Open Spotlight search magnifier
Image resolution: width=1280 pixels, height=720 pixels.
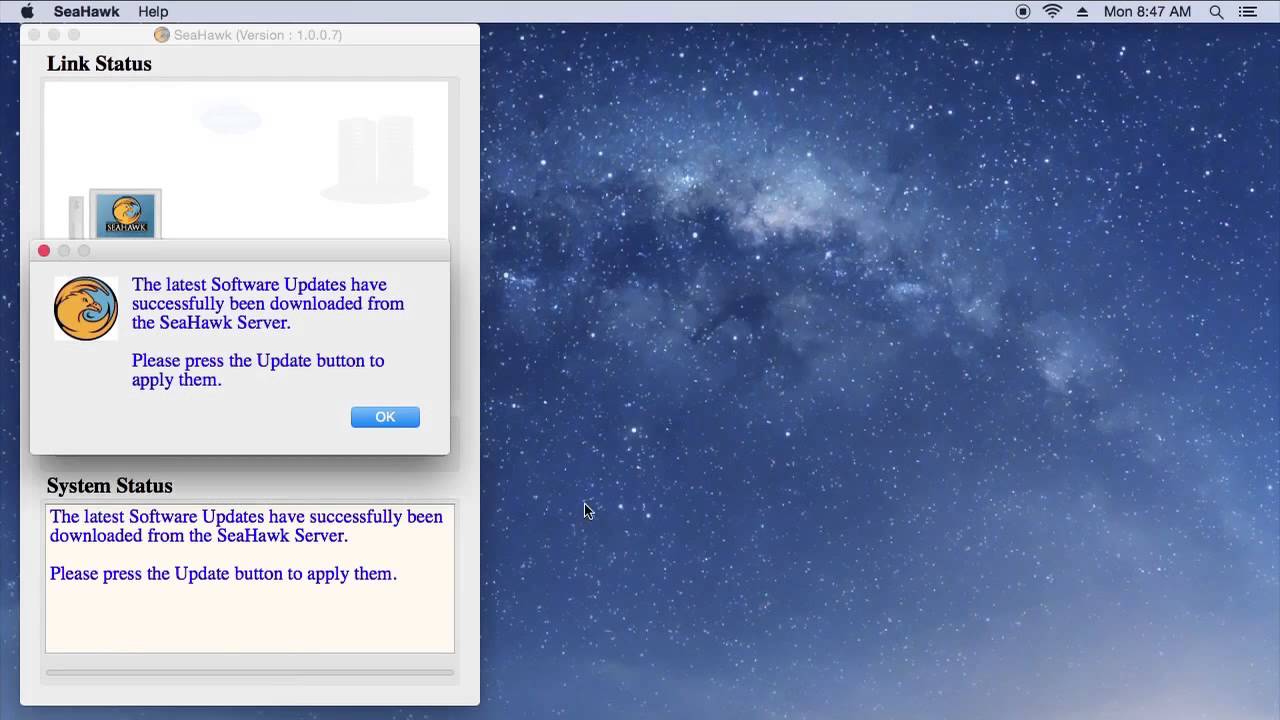coord(1216,12)
